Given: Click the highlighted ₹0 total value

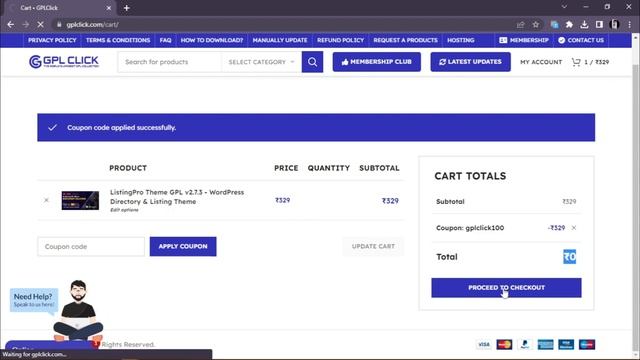Looking at the screenshot, I should [569, 257].
